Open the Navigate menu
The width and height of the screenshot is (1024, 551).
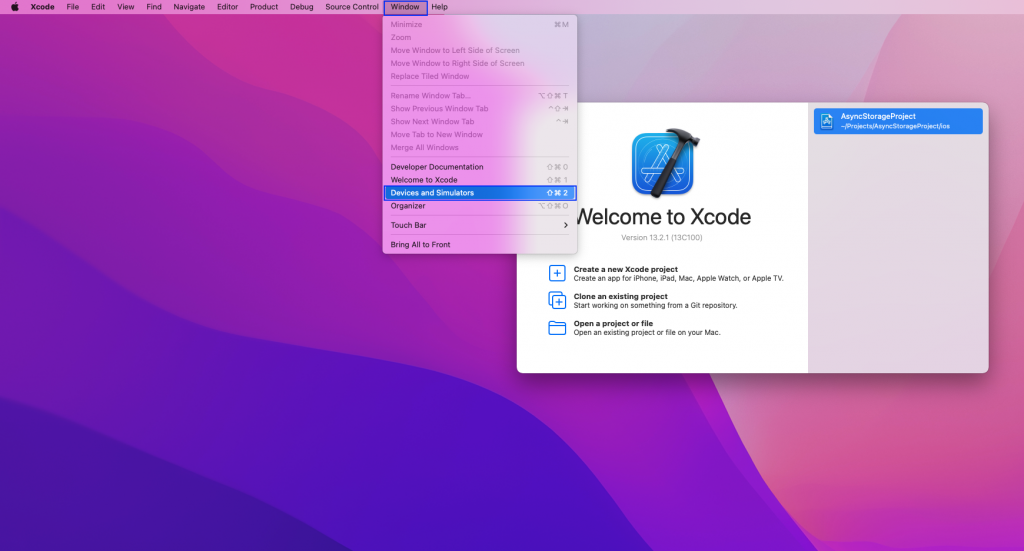[189, 7]
